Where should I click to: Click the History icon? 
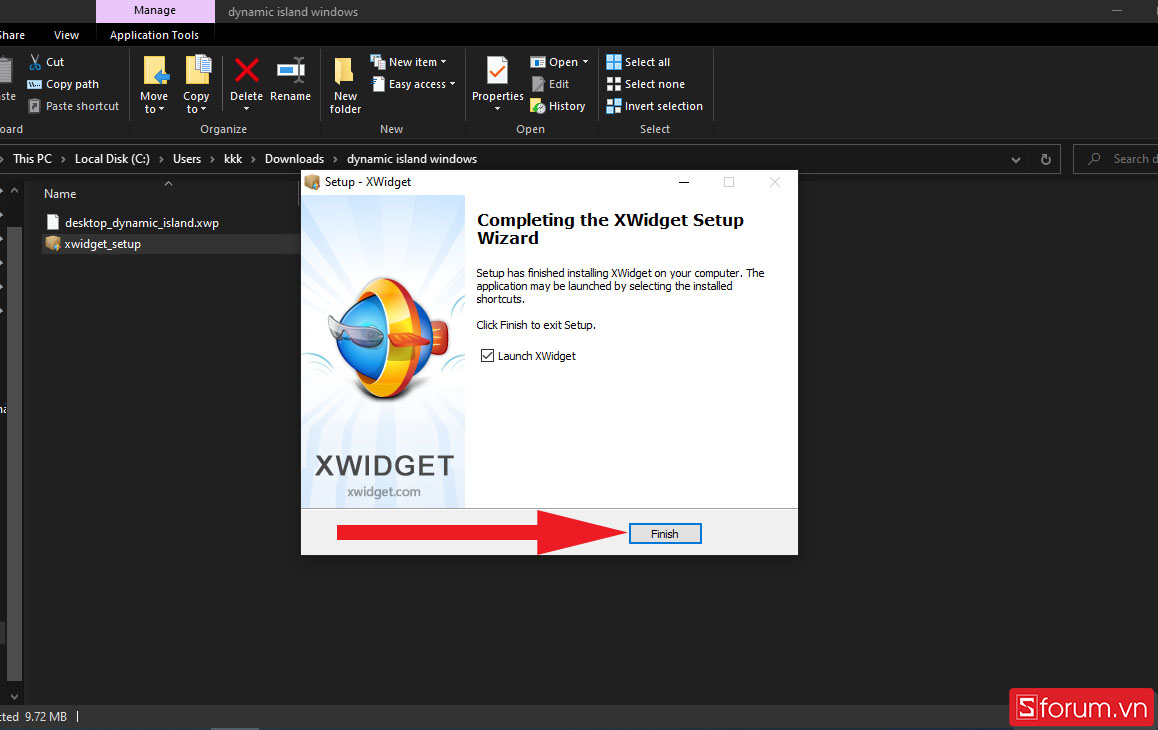pos(557,105)
